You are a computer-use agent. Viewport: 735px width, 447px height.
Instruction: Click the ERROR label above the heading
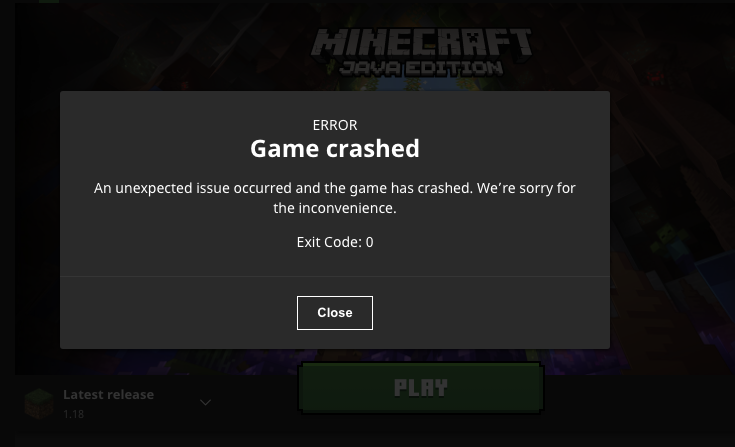click(x=335, y=125)
